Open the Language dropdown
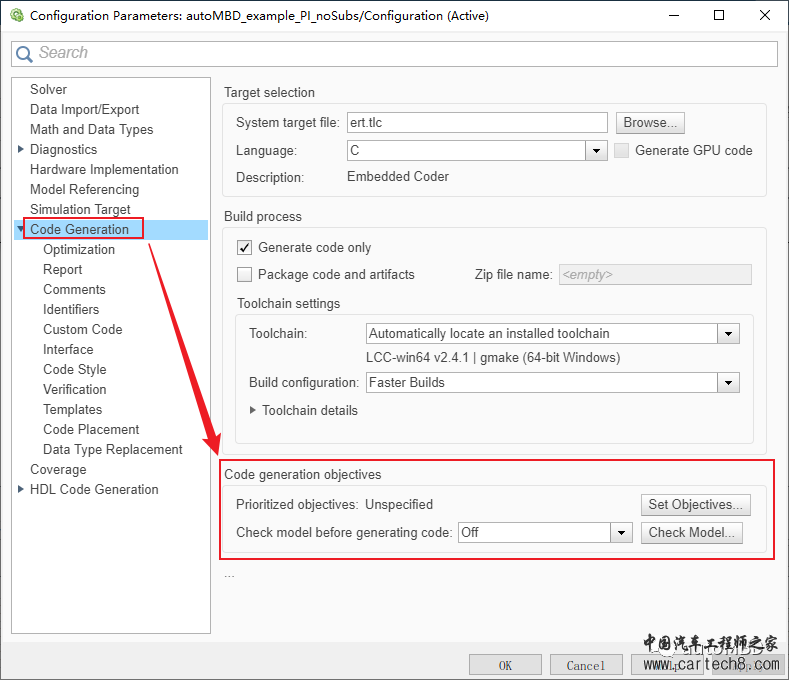Viewport: 789px width, 680px height. (596, 150)
